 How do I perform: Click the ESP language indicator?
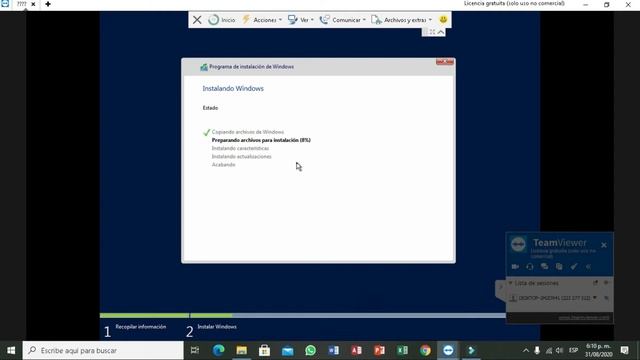[573, 350]
